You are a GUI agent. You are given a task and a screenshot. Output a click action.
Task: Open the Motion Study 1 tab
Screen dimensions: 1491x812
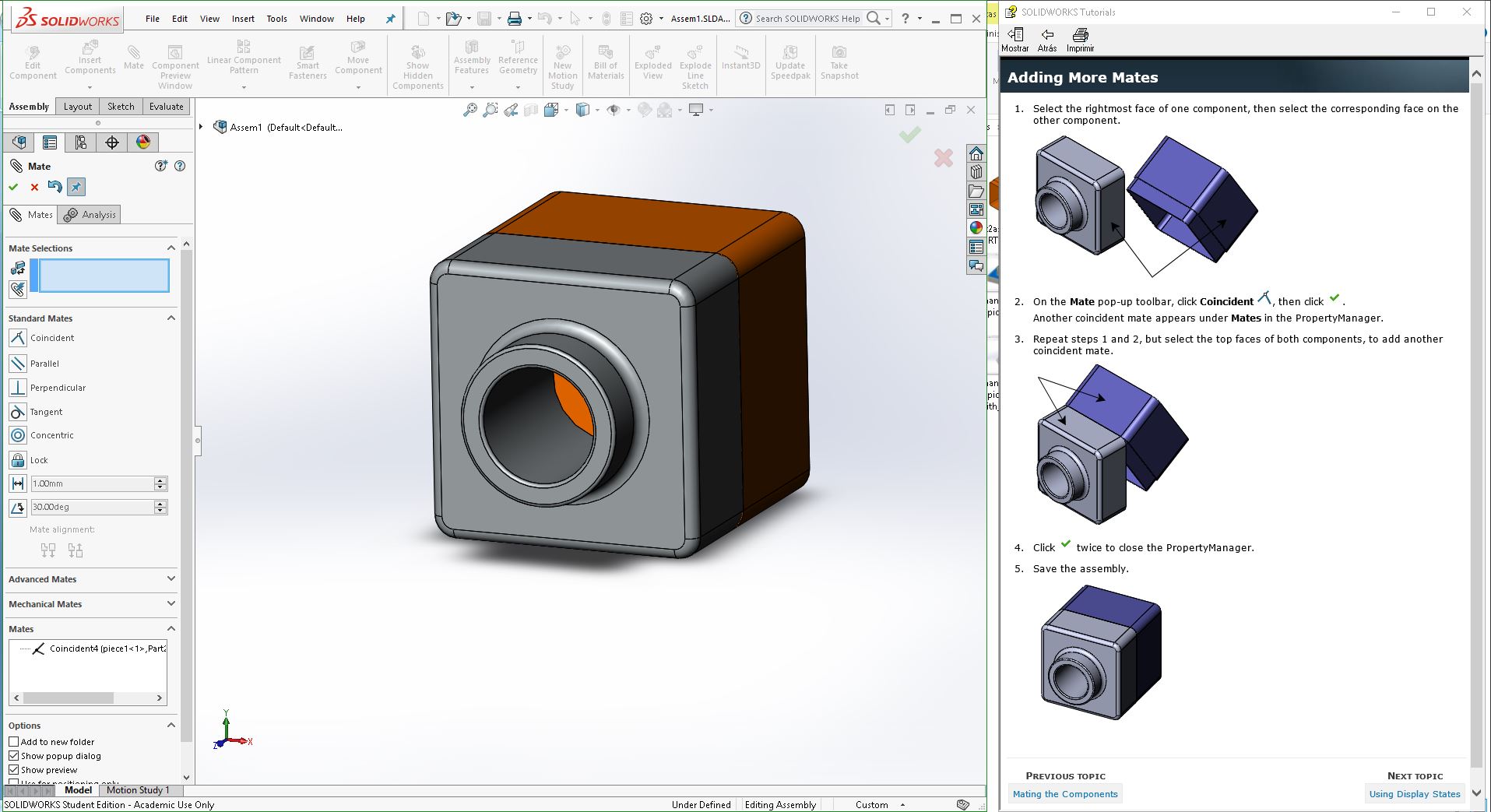coord(138,790)
